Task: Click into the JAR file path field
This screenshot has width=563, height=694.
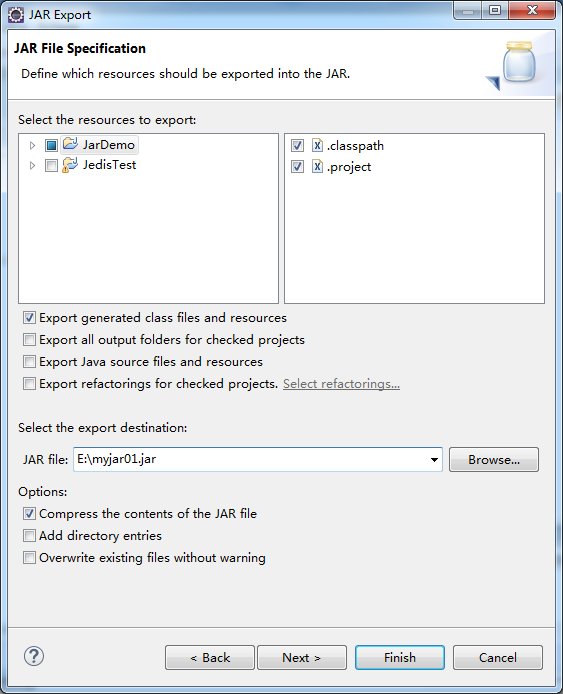Action: click(x=251, y=459)
